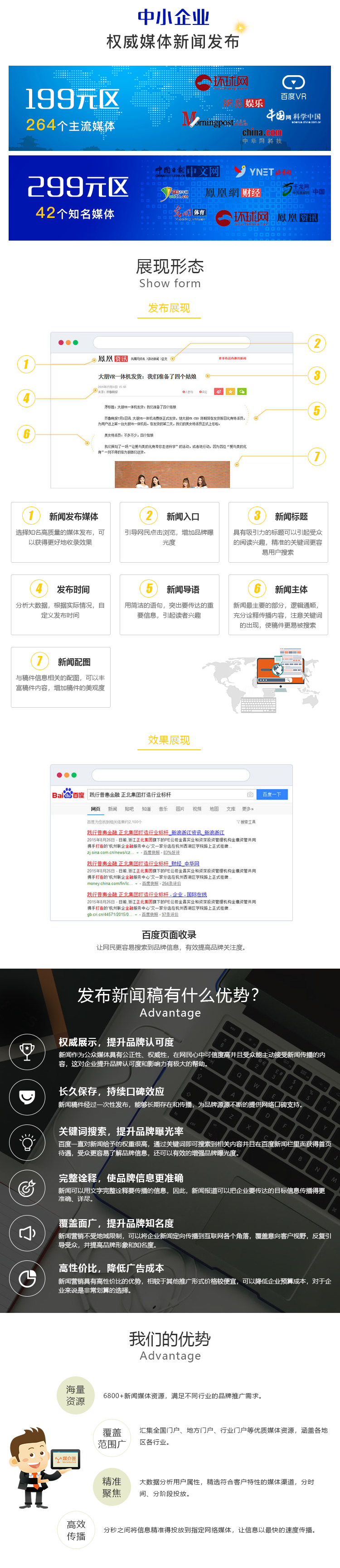Click the YNET logo
This screenshot has width=340, height=1568.
pyautogui.click(x=262, y=172)
